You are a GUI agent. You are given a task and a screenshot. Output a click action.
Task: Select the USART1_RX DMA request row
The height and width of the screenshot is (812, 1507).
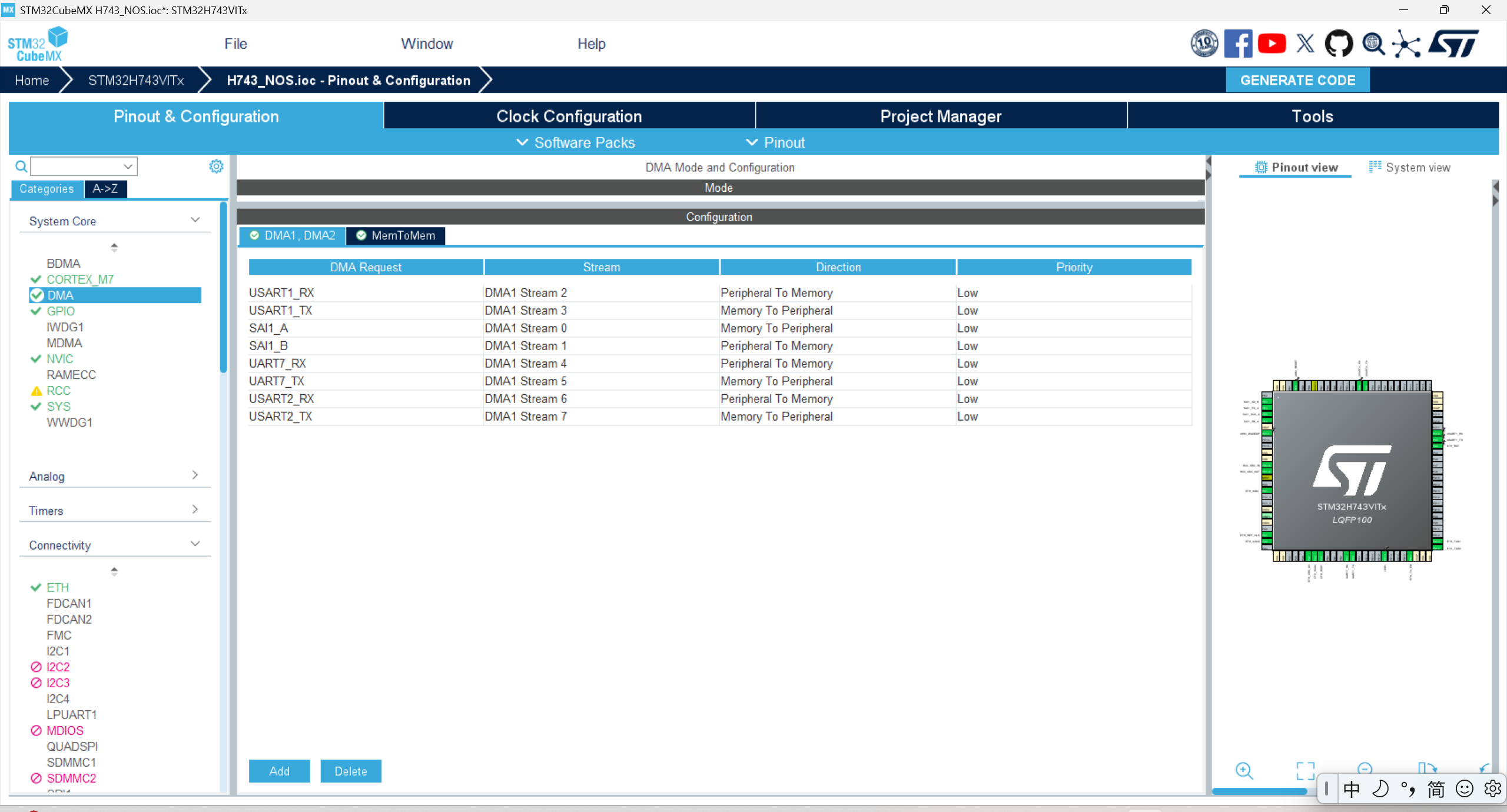[720, 293]
